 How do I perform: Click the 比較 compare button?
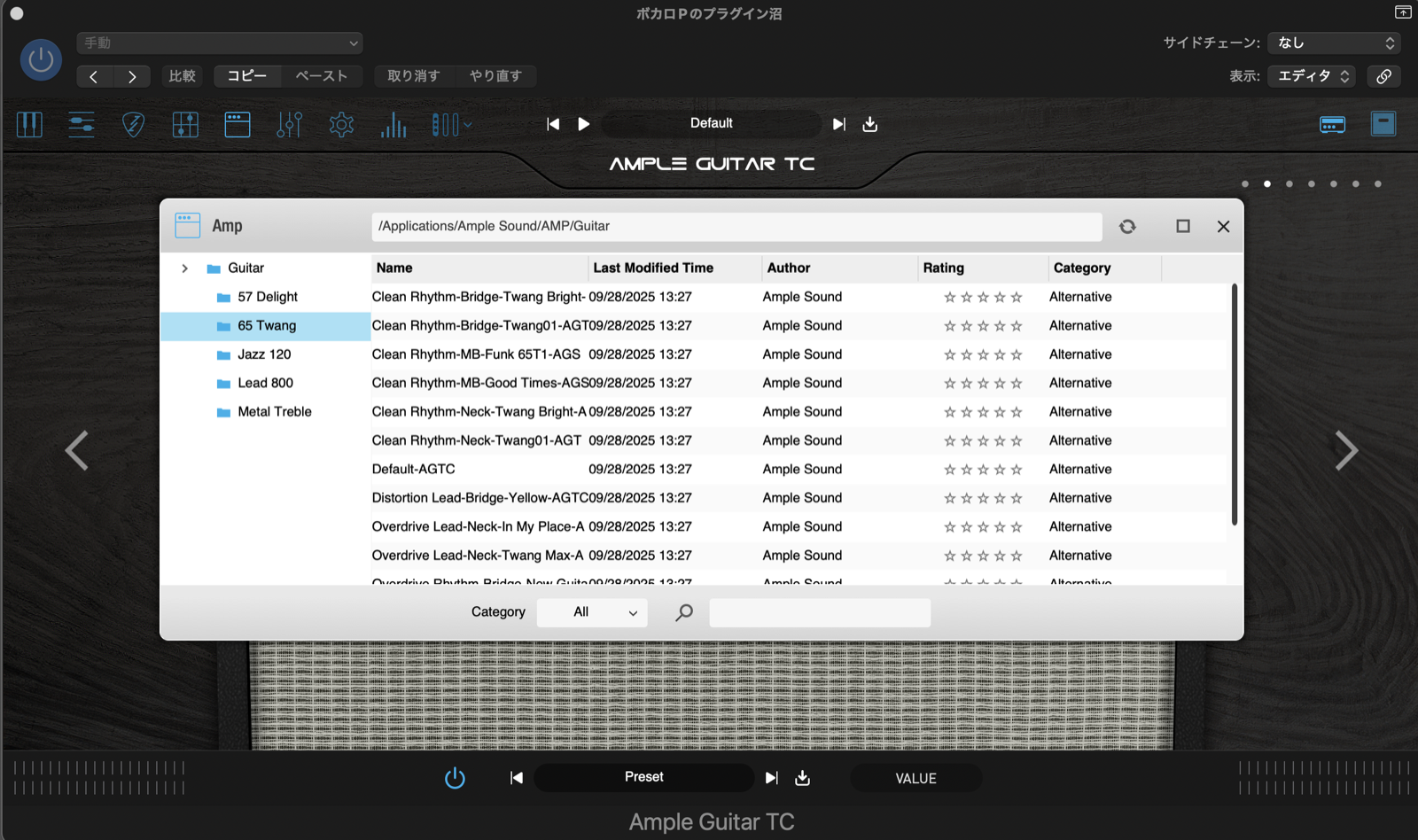point(182,76)
